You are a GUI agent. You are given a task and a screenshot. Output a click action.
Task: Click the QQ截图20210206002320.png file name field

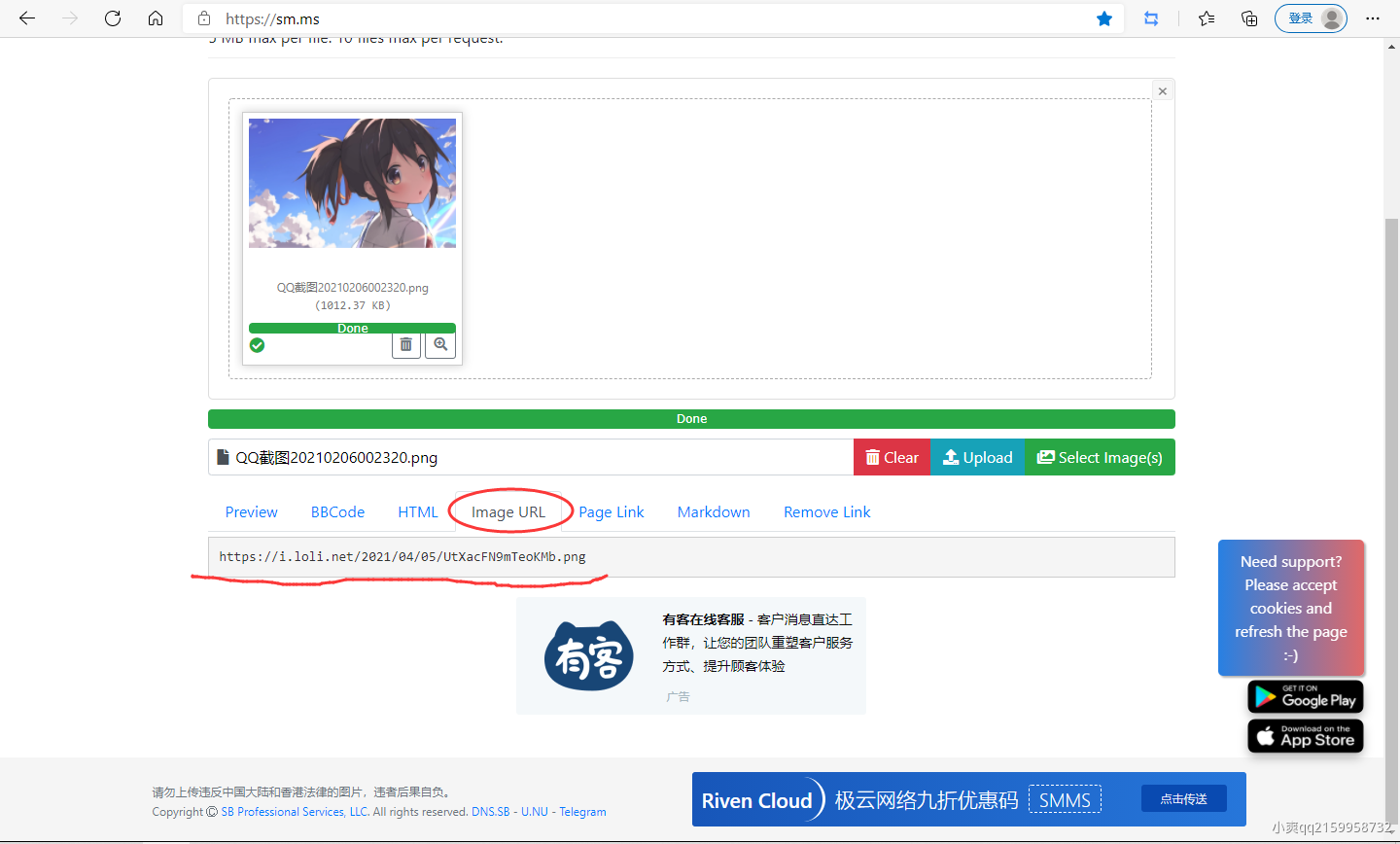coord(531,457)
